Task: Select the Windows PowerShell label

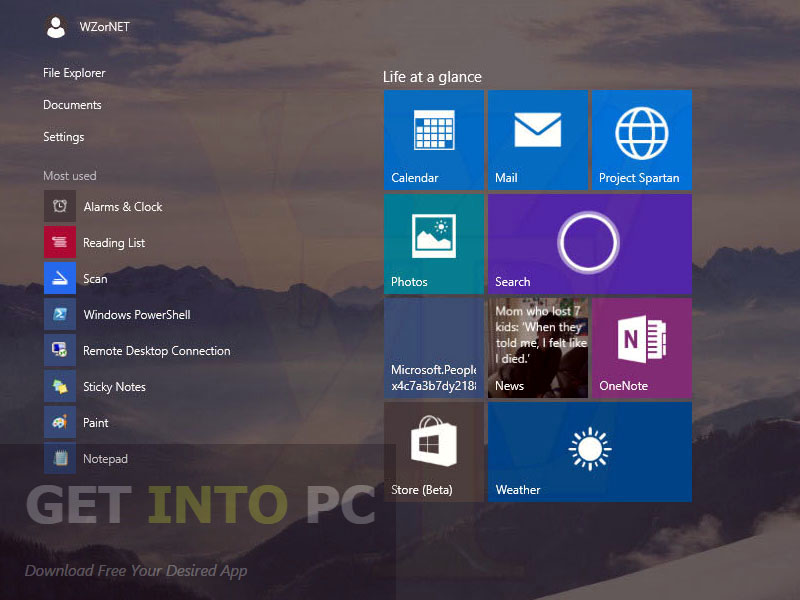Action: click(137, 315)
